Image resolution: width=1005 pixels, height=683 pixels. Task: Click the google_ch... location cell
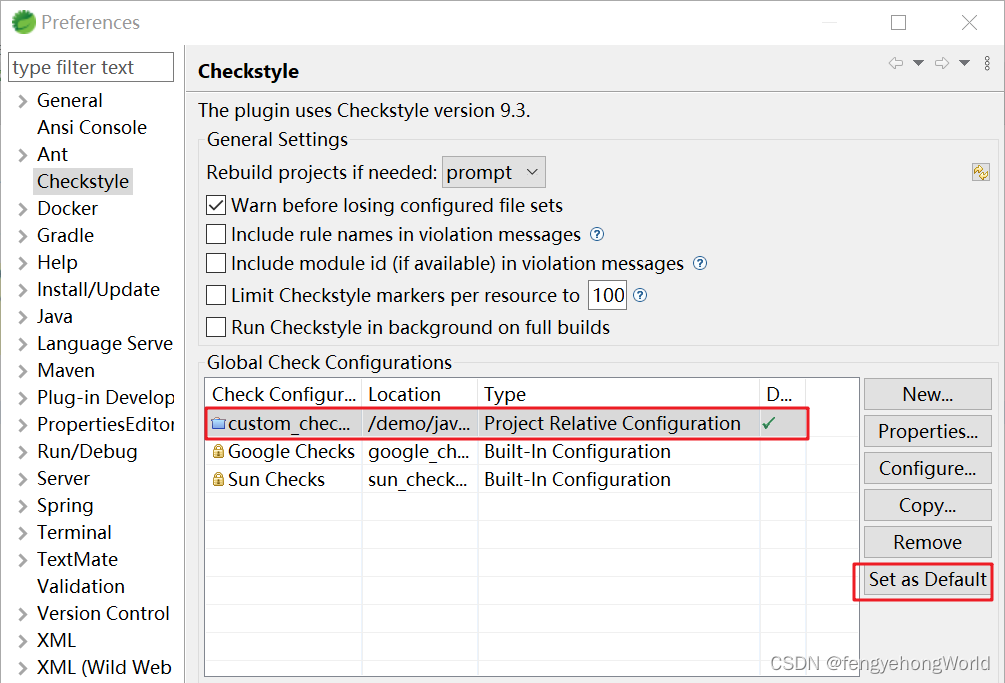click(419, 452)
